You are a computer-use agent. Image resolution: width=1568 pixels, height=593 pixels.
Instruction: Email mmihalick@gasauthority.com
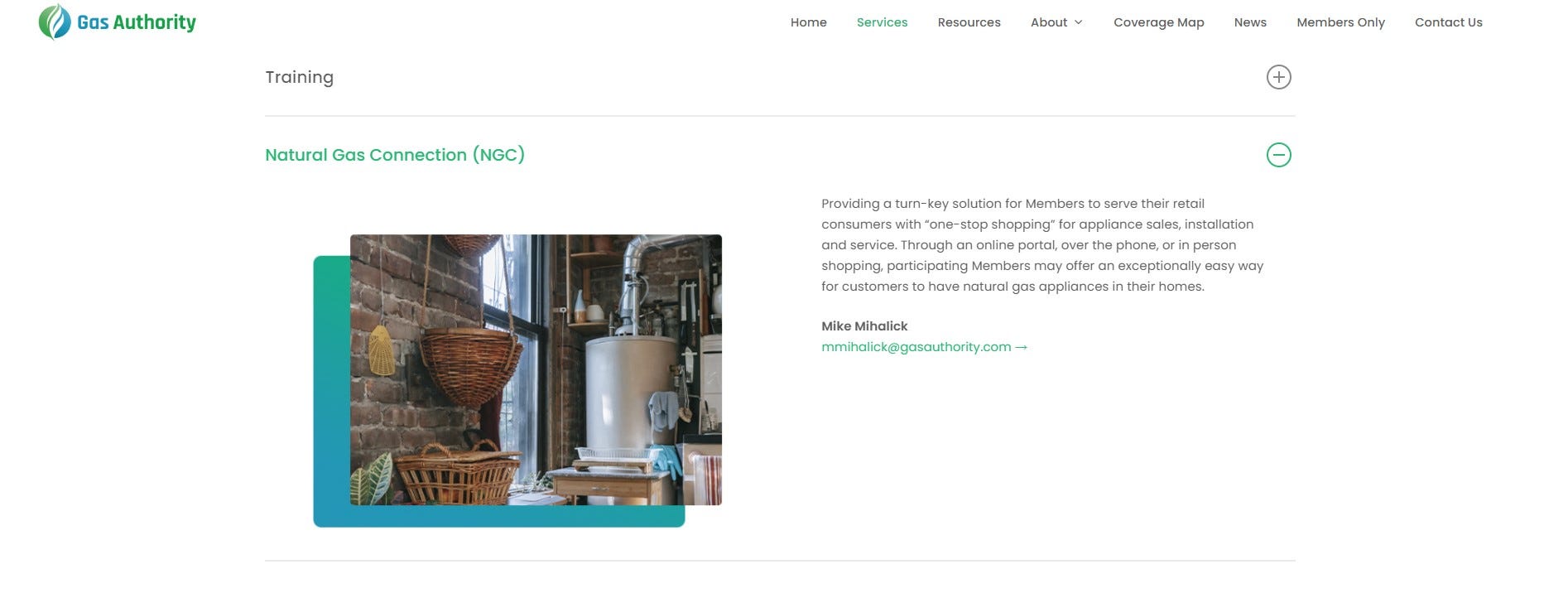[916, 347]
